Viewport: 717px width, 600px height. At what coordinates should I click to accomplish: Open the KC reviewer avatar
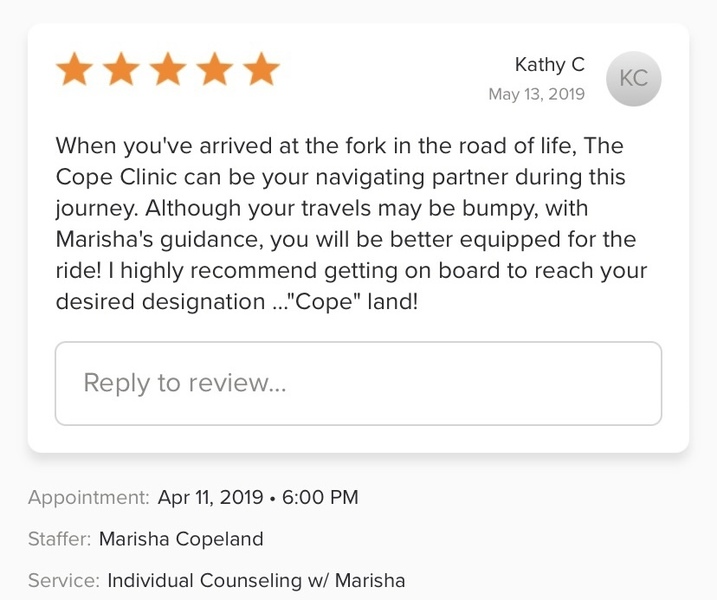[633, 78]
